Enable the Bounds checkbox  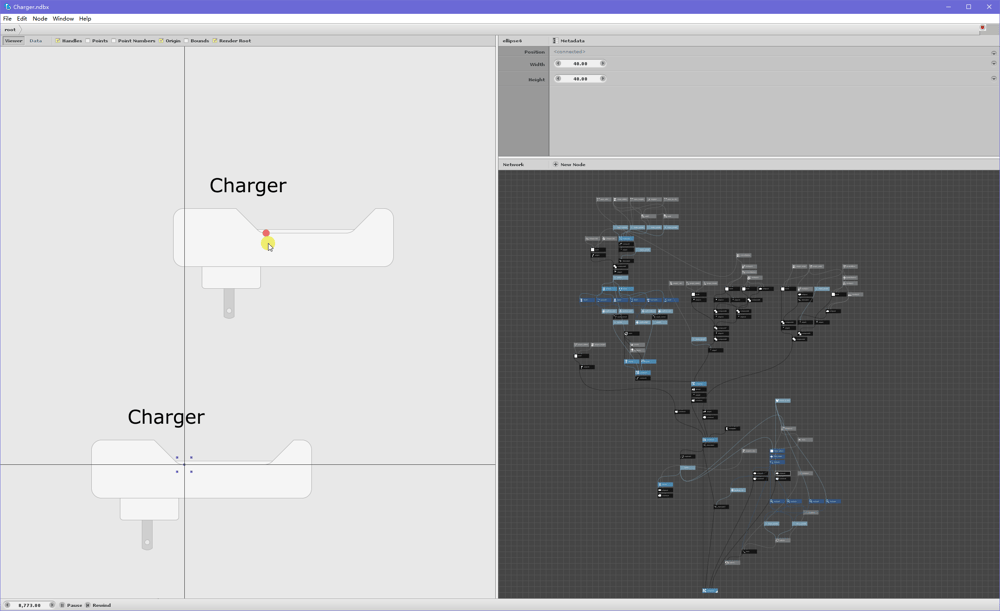pos(186,41)
